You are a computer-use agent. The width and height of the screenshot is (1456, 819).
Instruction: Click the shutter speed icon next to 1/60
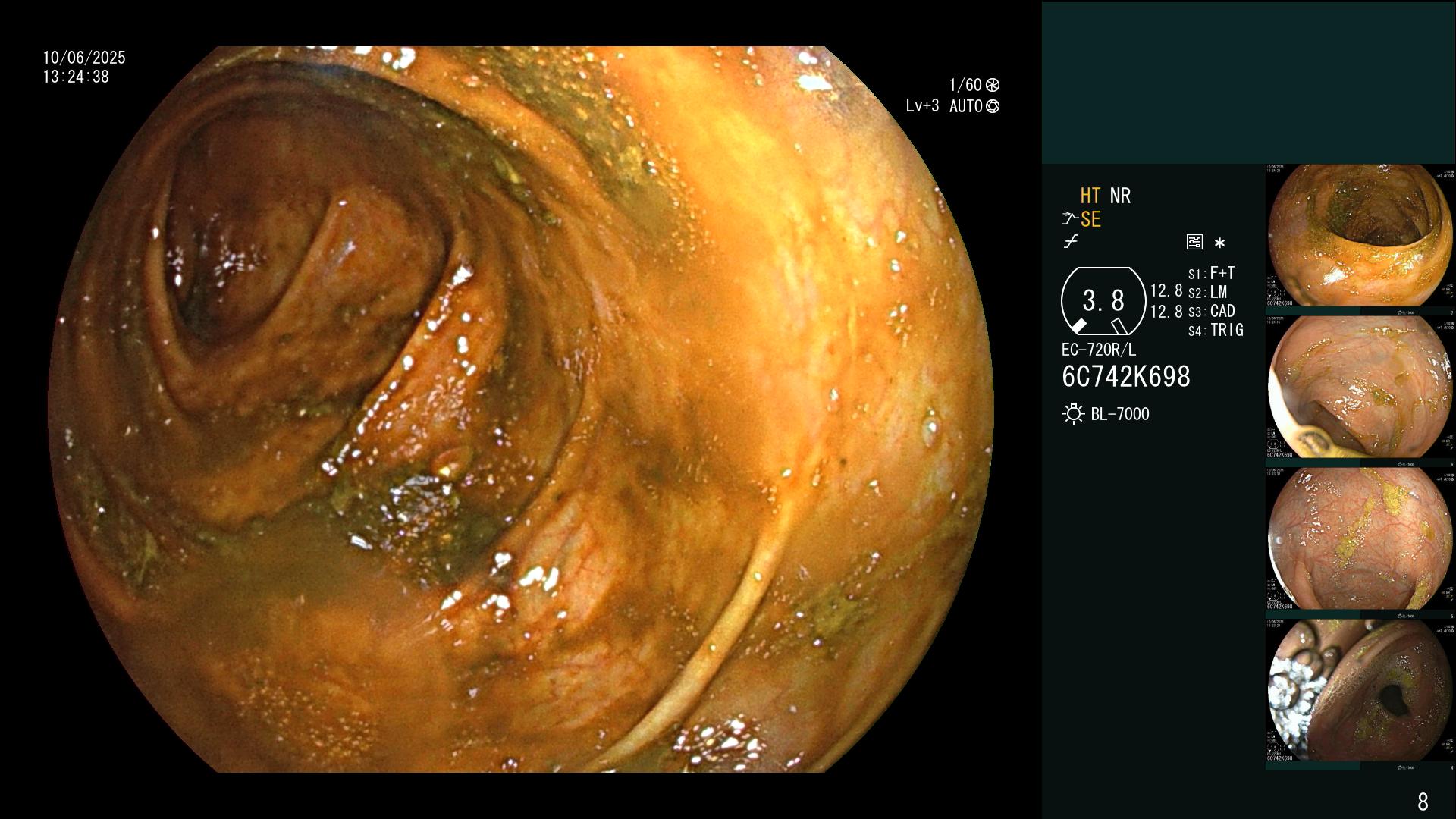[993, 85]
